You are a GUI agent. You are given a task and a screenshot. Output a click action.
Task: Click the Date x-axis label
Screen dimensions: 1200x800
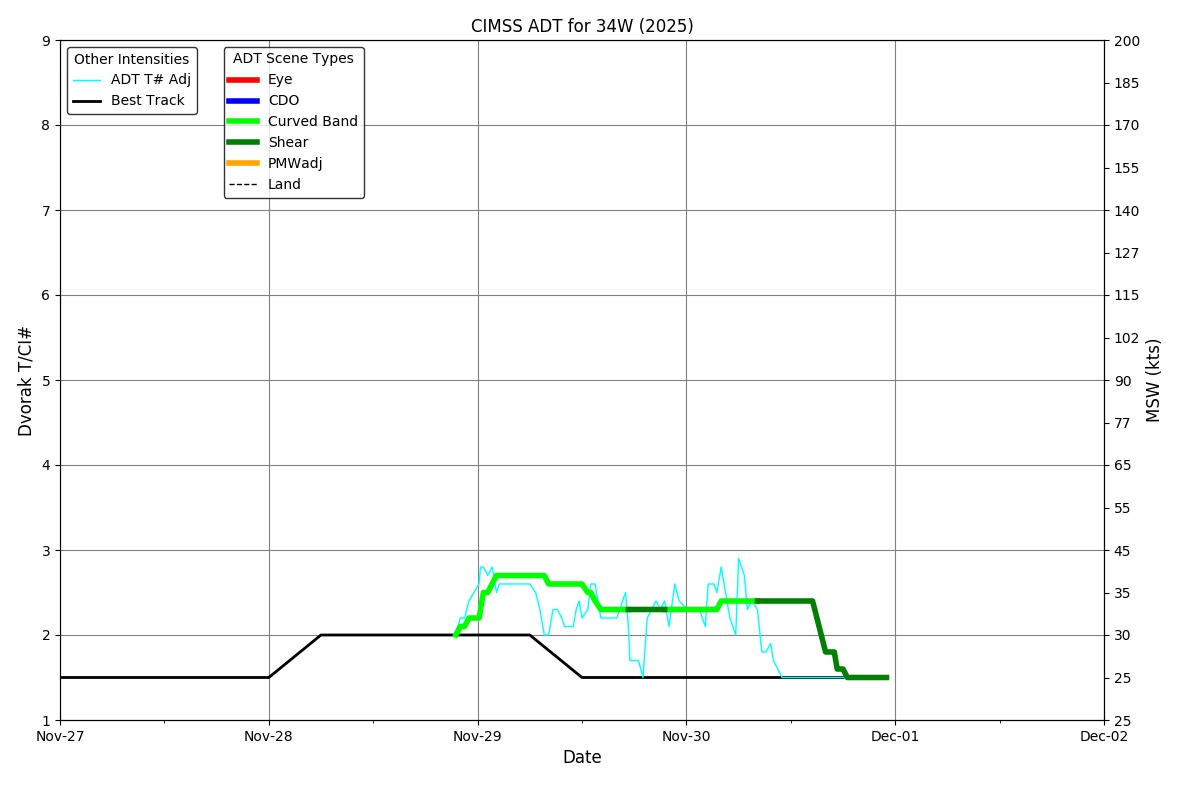pos(582,758)
